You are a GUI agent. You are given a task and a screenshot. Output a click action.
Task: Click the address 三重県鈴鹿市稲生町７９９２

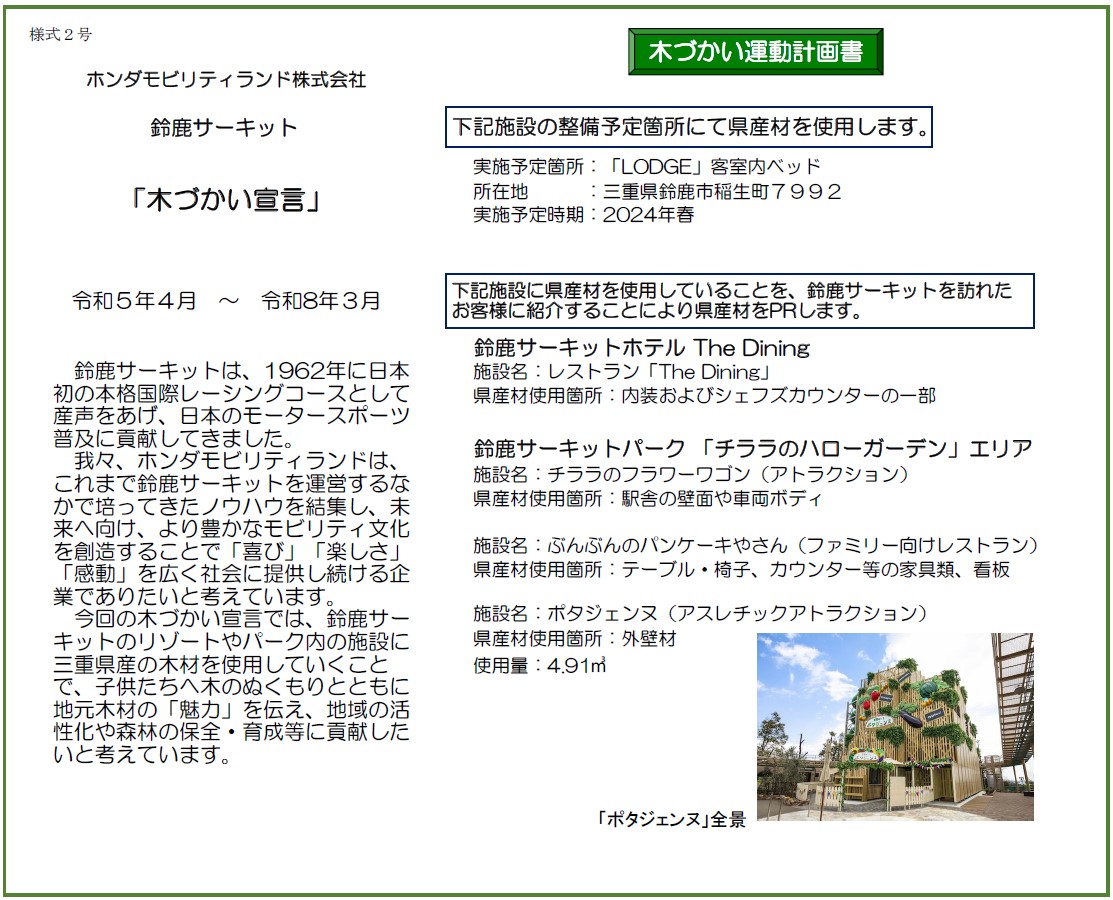click(x=722, y=192)
